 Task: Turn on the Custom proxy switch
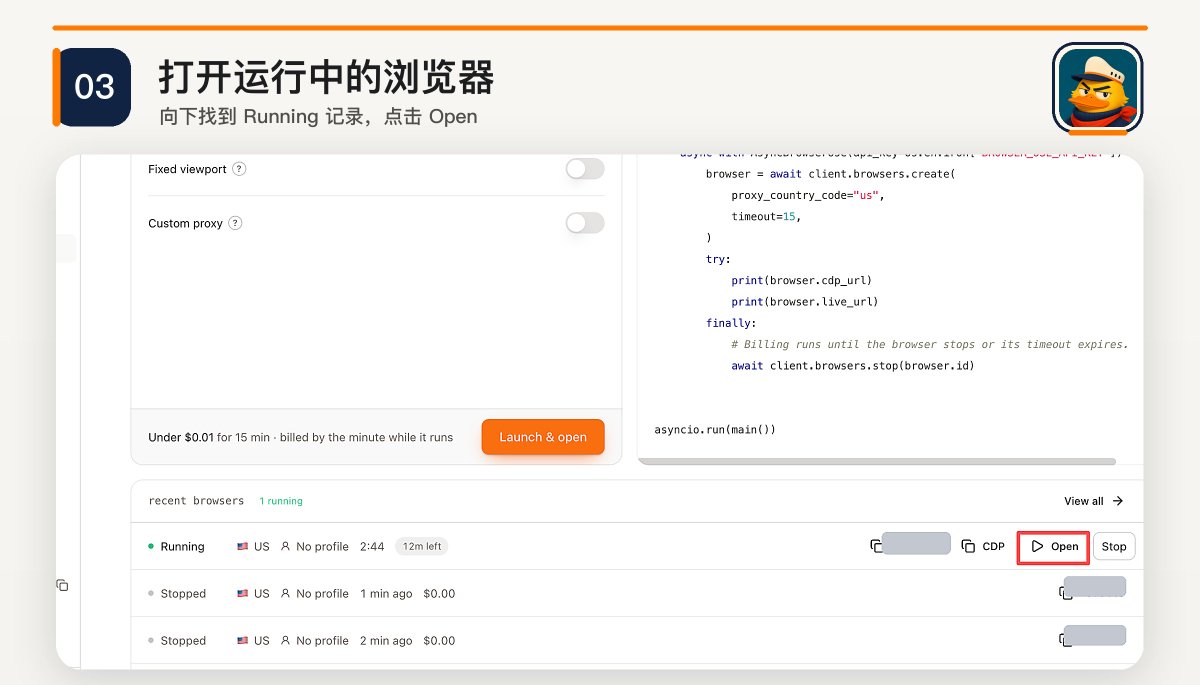coord(585,223)
